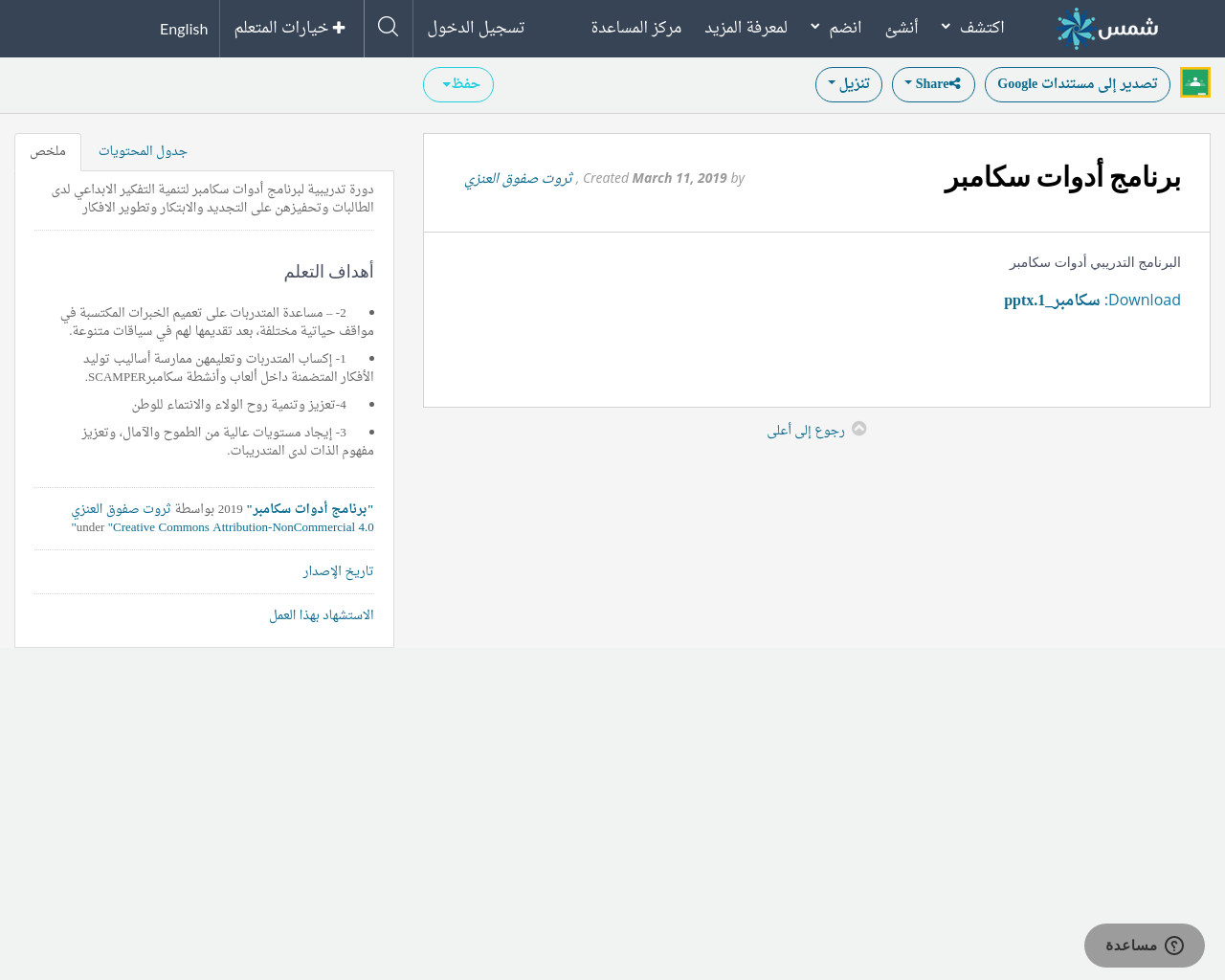Click the أهداف التعلم heading

point(328,272)
